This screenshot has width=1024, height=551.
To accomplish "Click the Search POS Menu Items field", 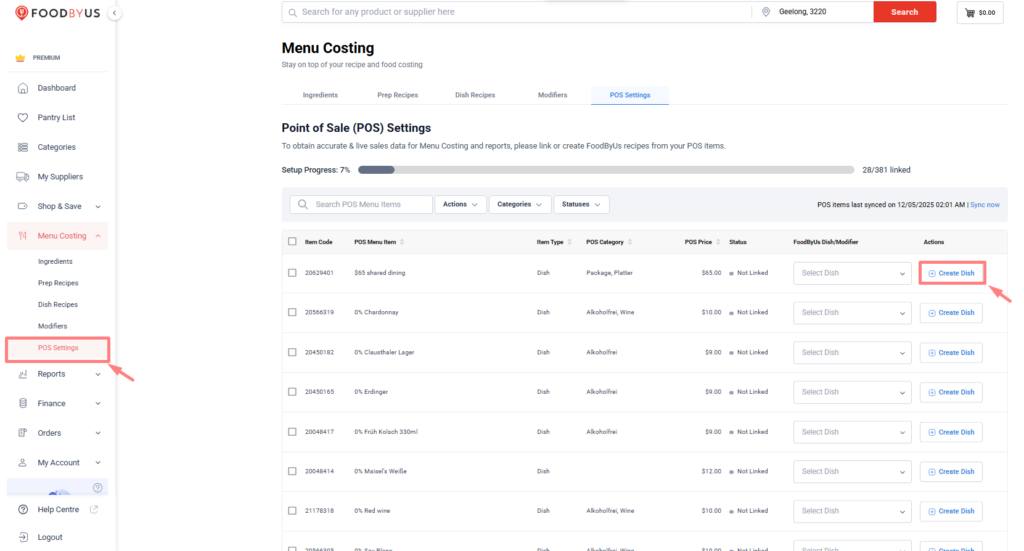I will click(x=360, y=204).
